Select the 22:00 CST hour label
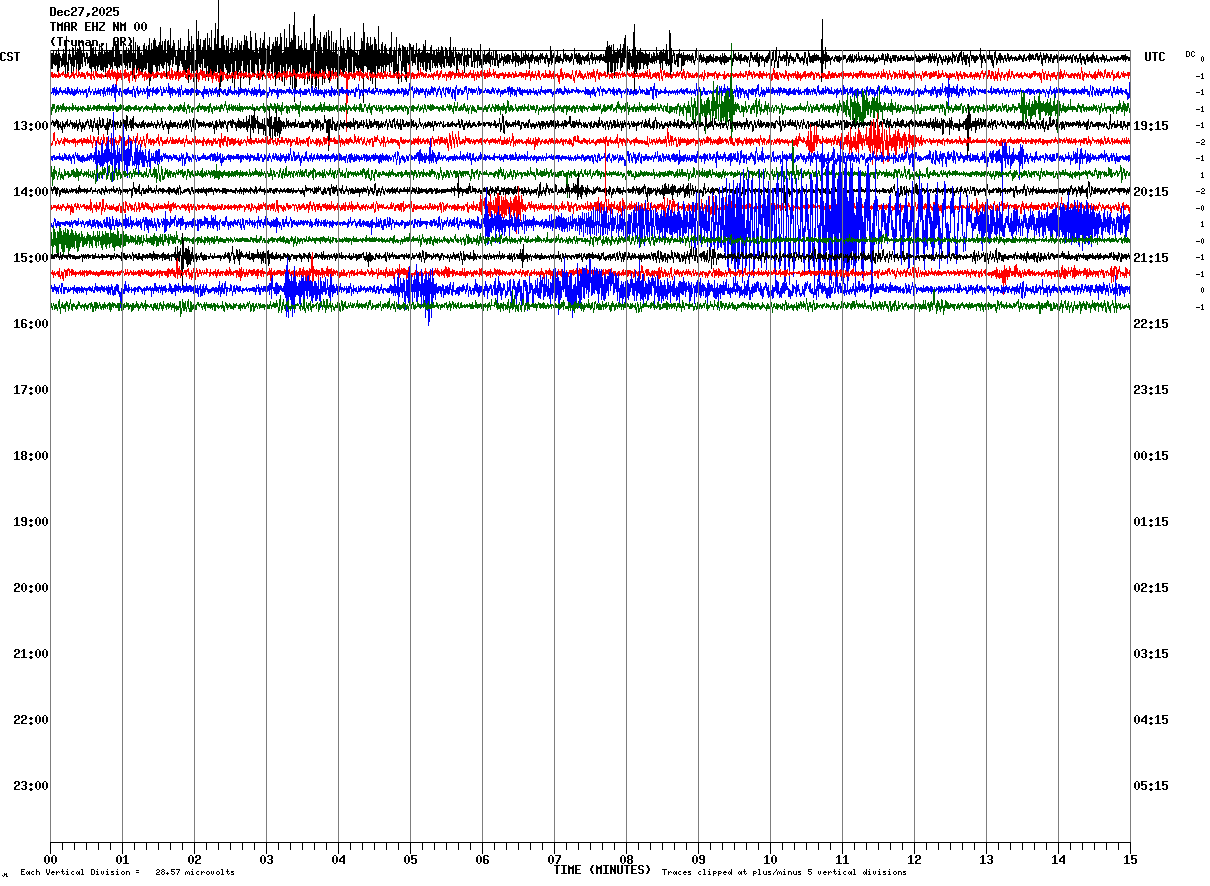The height and width of the screenshot is (886, 1210). tap(31, 720)
